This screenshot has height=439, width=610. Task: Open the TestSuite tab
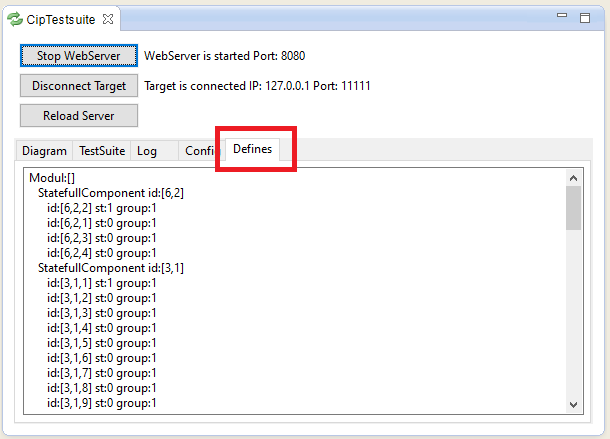click(x=102, y=151)
